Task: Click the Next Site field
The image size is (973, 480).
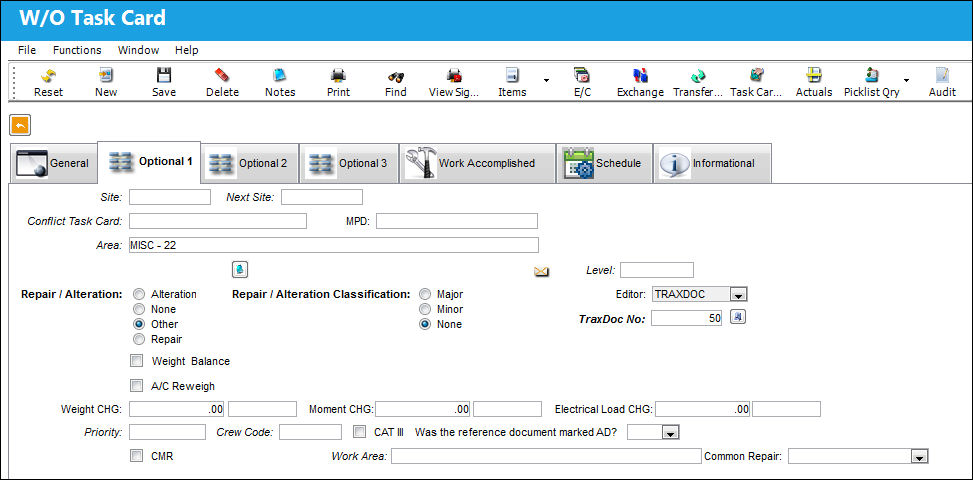Action: [x=322, y=197]
